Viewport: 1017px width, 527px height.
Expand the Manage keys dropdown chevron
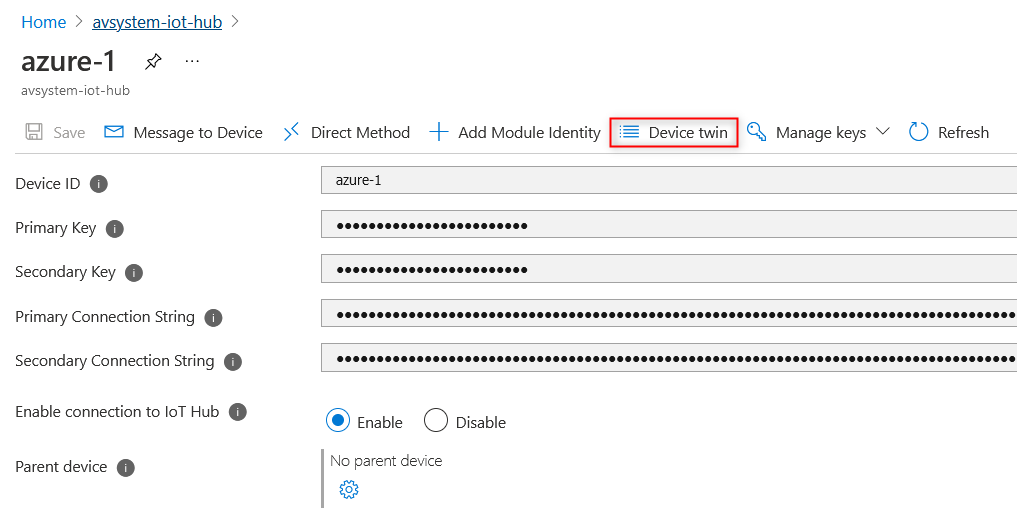pos(883,132)
